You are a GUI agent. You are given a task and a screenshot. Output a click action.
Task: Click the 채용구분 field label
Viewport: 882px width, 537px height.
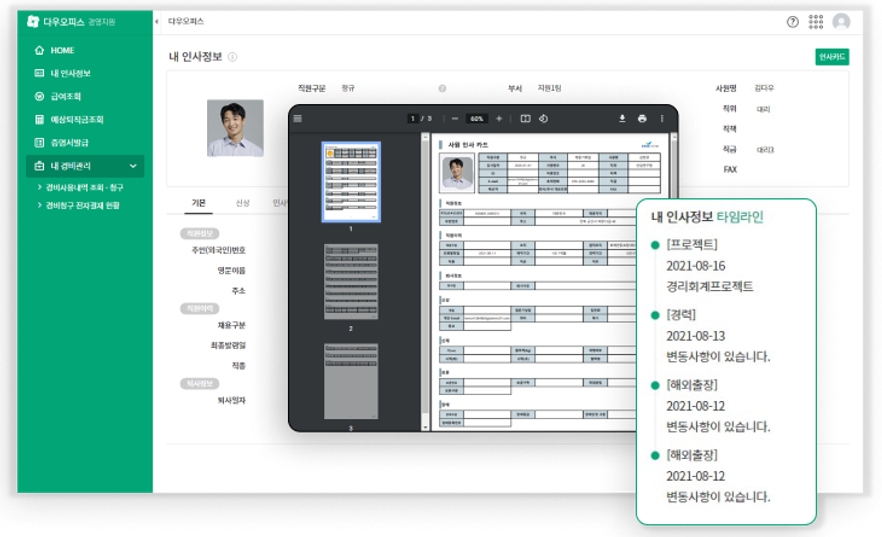tap(231, 325)
